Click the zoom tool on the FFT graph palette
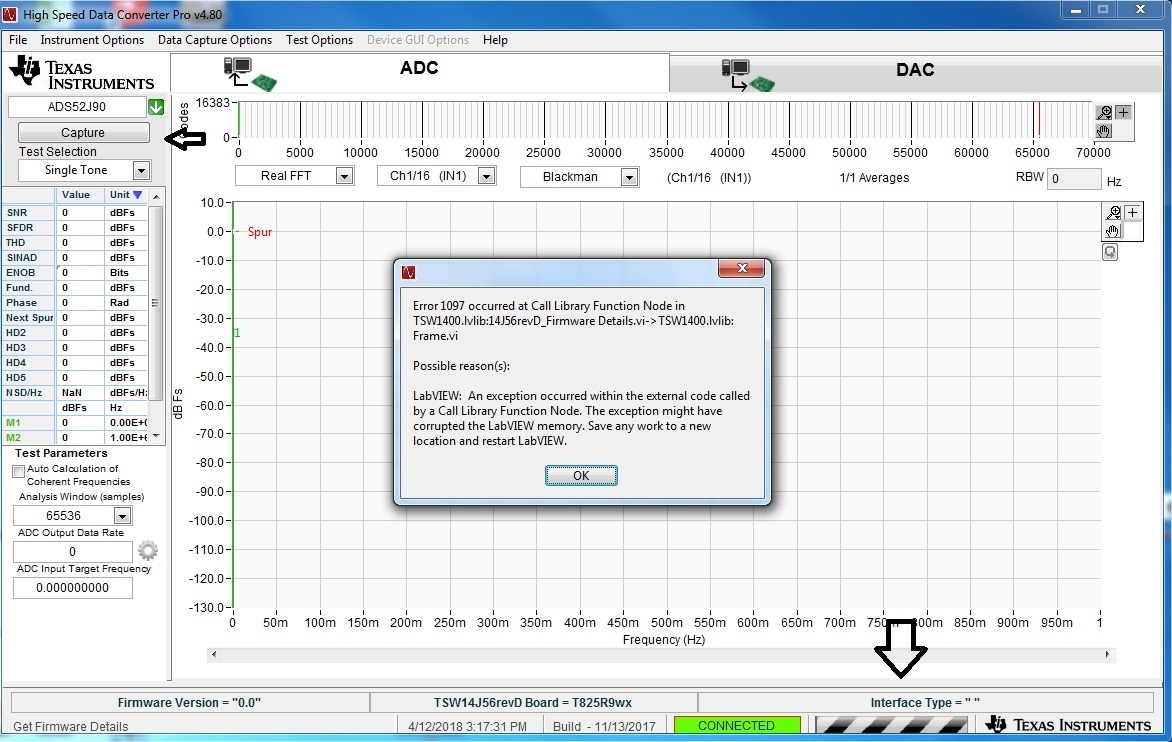Image resolution: width=1172 pixels, height=742 pixels. click(1114, 212)
